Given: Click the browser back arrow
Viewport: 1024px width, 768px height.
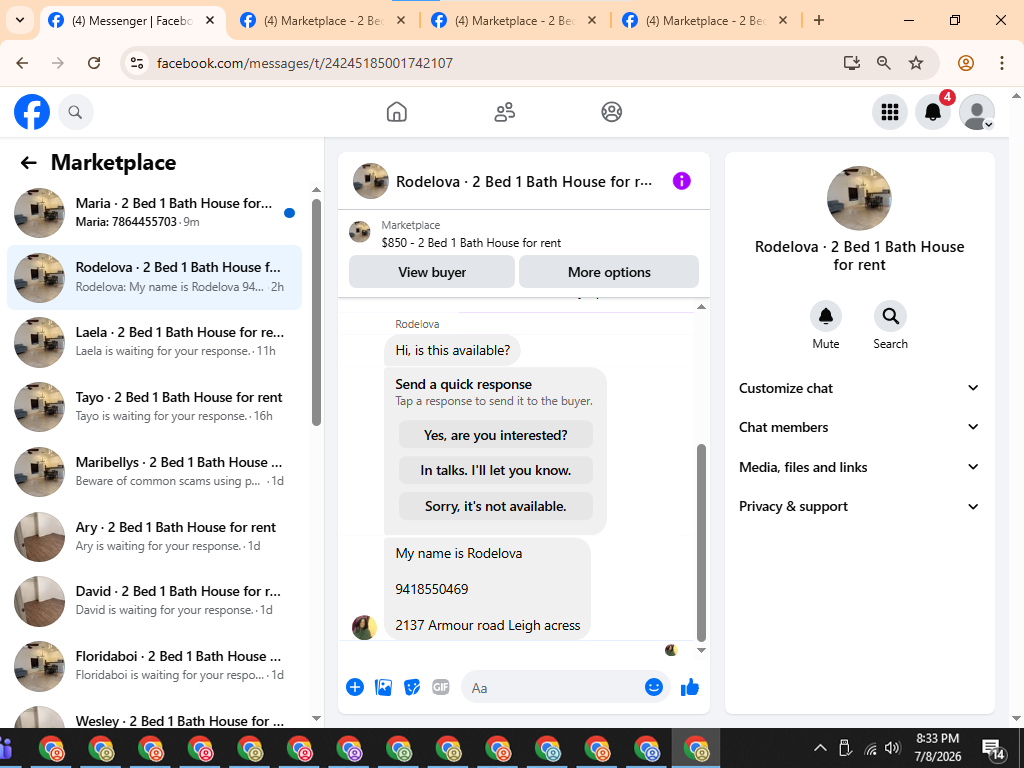Looking at the screenshot, I should (22, 63).
